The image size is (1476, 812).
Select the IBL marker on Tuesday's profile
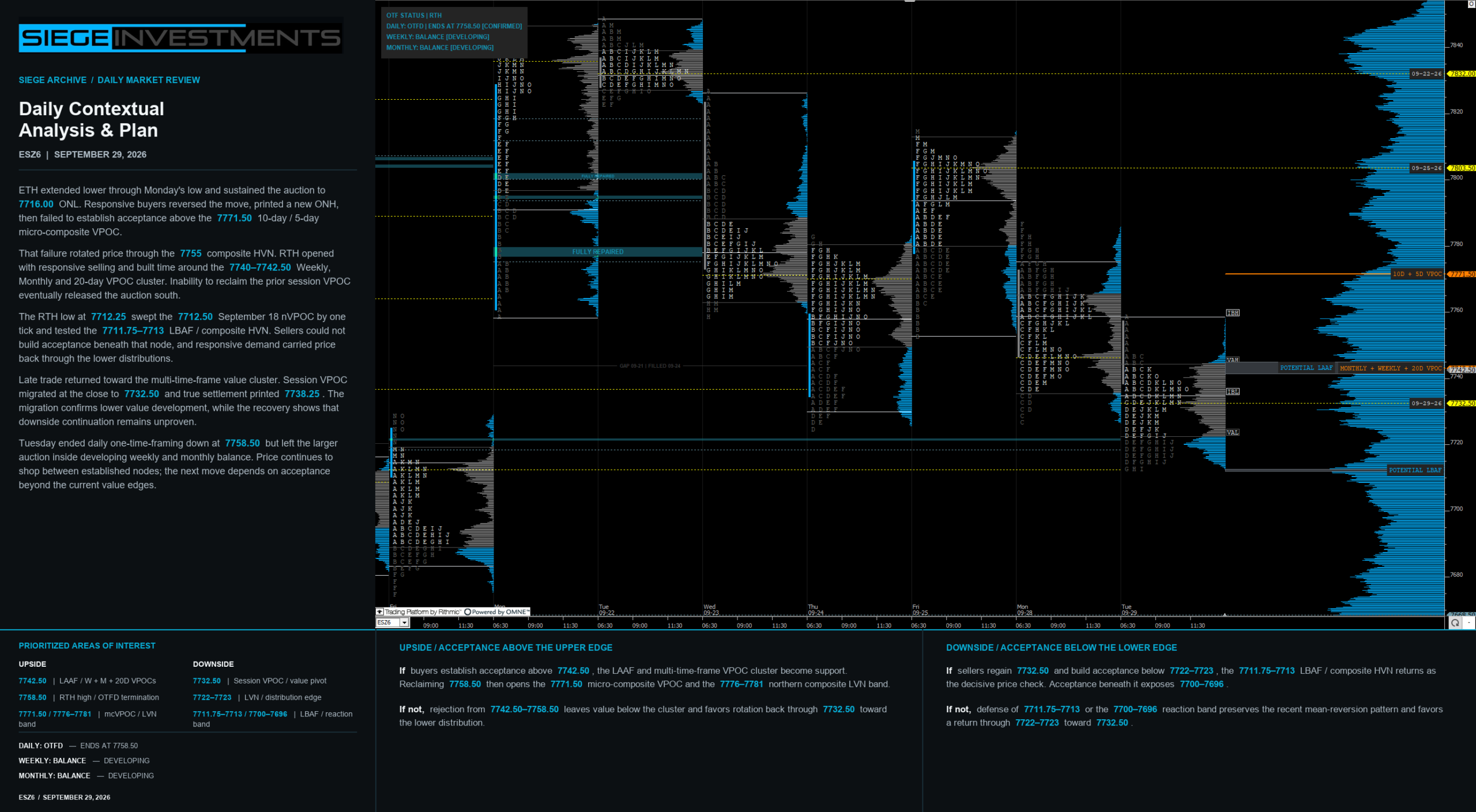click(x=1233, y=392)
